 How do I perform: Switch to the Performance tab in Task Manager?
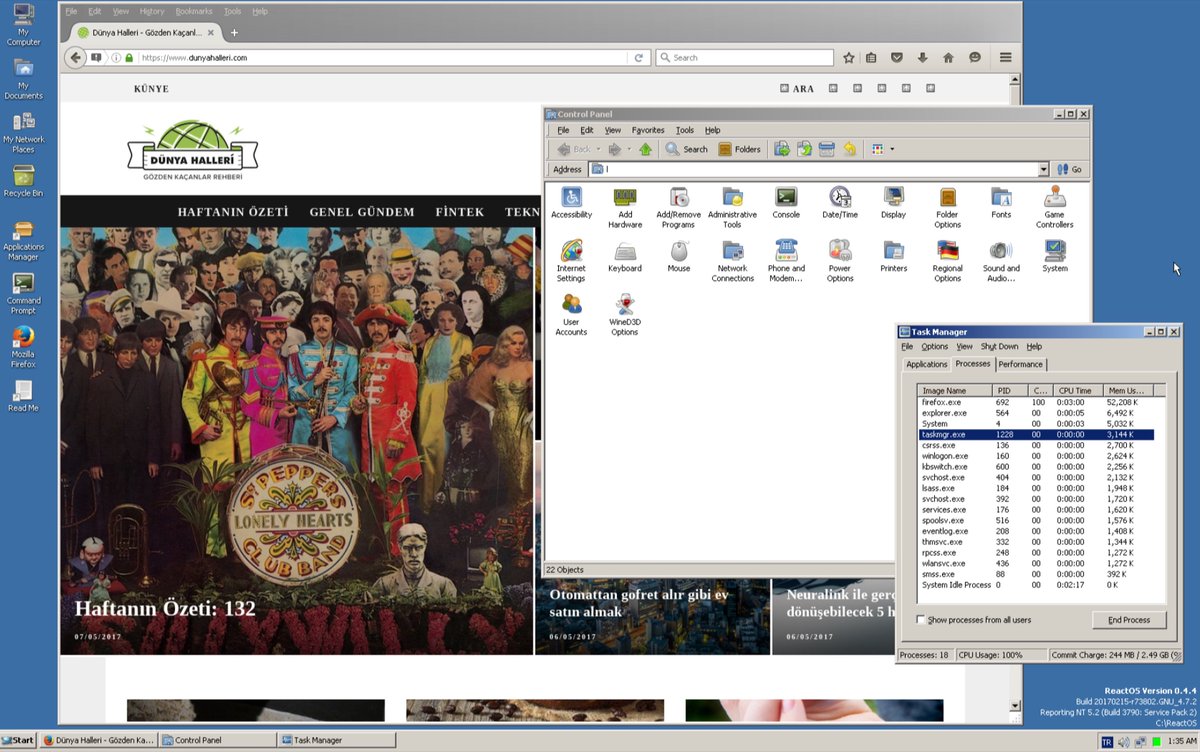(x=1020, y=364)
